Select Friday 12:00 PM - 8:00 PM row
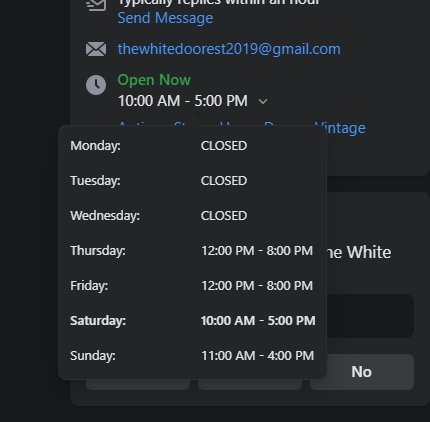 [x=192, y=286]
